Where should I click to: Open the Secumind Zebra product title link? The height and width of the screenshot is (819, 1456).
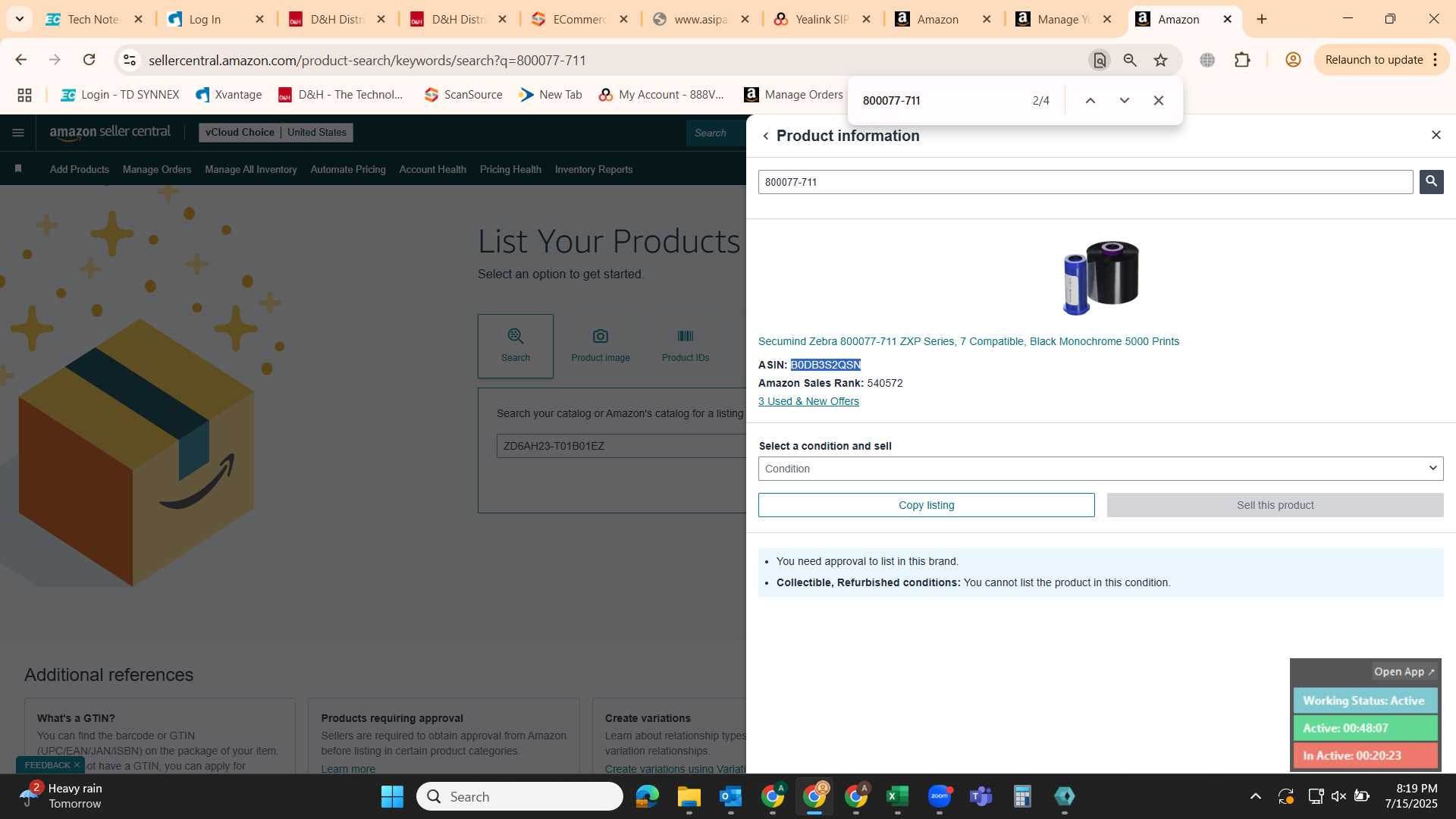click(968, 341)
